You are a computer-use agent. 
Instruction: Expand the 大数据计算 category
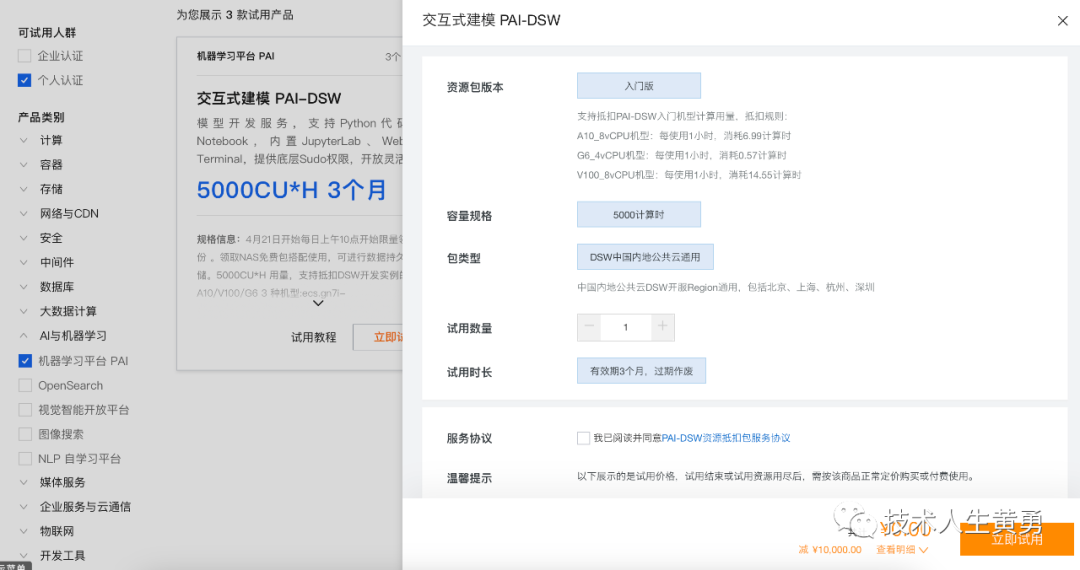tap(23, 311)
